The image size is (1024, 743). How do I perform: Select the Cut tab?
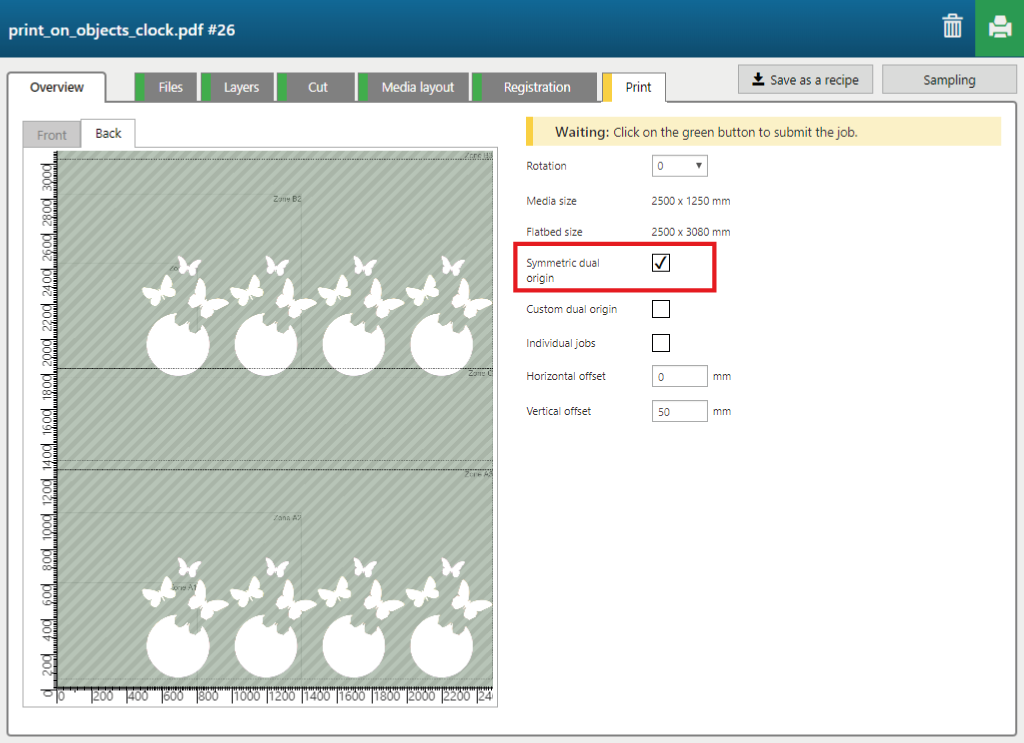click(317, 87)
